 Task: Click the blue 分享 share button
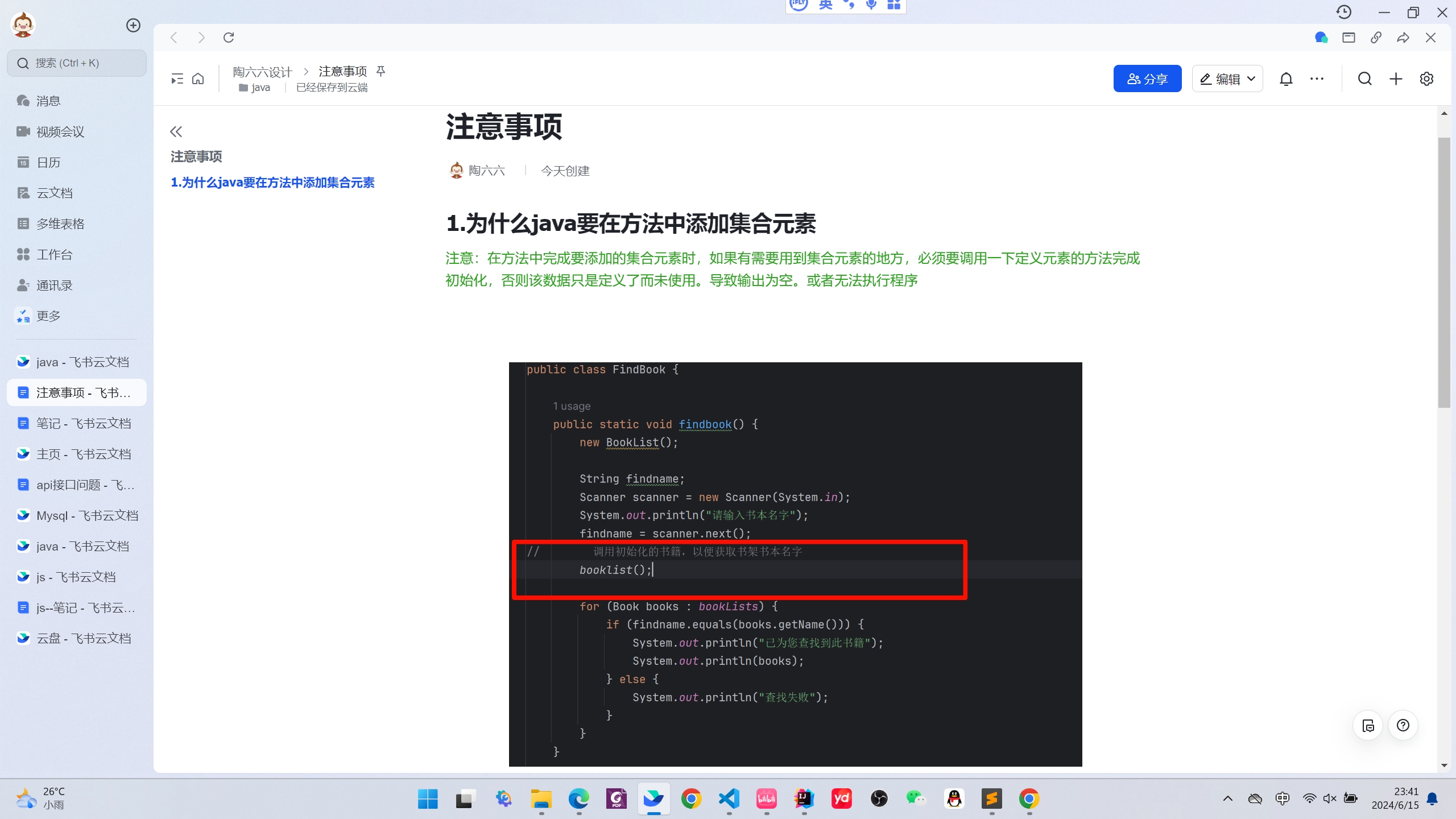[x=1147, y=78]
